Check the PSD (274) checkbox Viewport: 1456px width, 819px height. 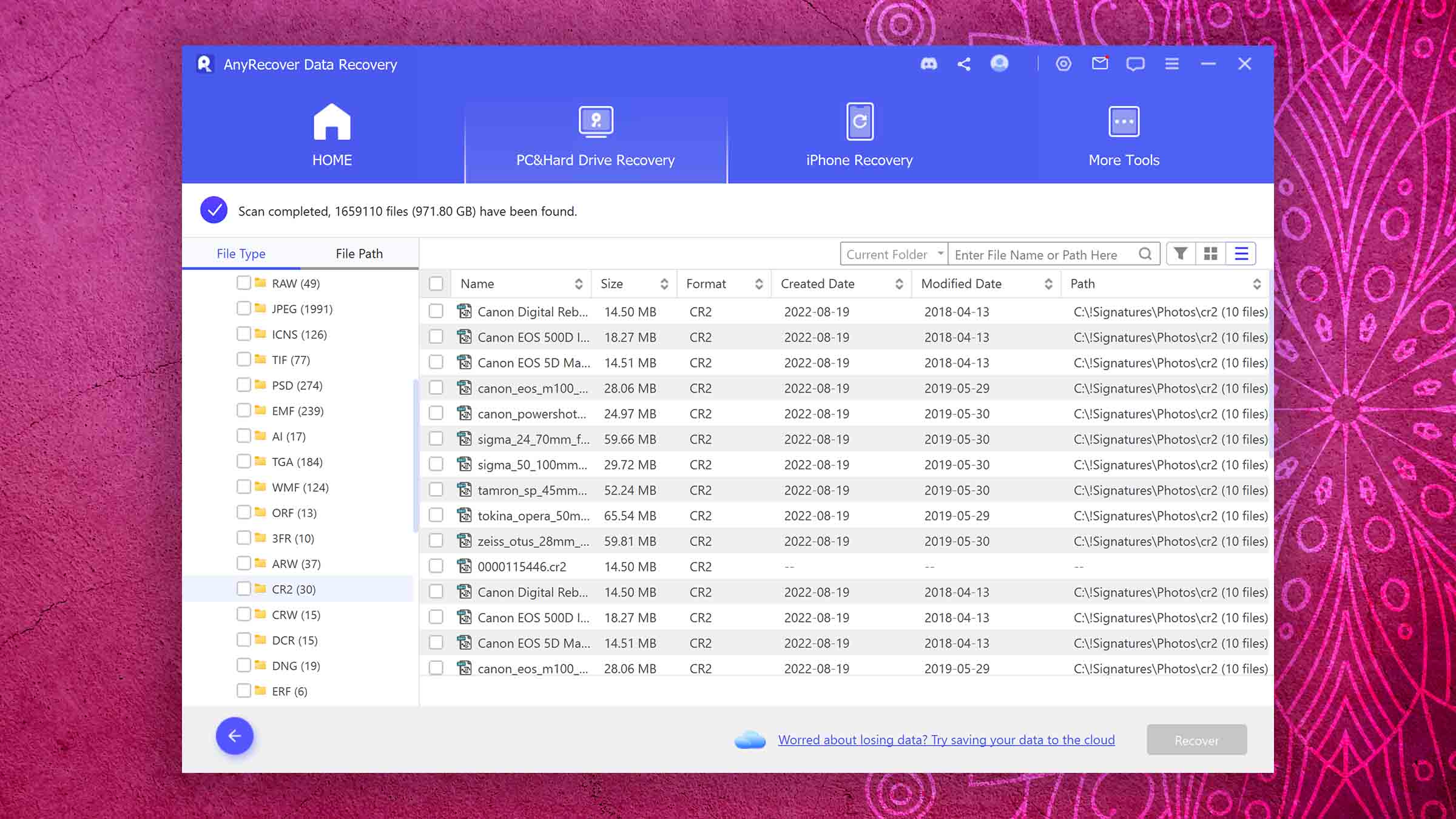244,385
